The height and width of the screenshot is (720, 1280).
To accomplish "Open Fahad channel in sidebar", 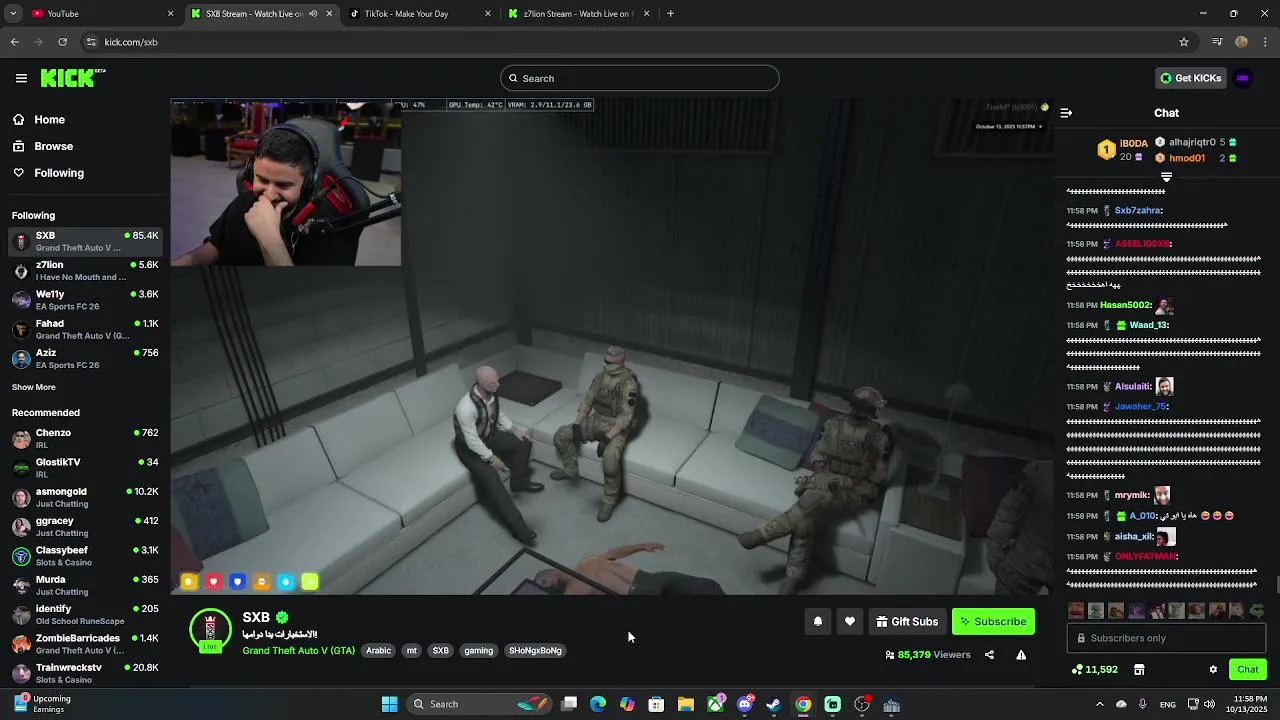I will pos(85,329).
